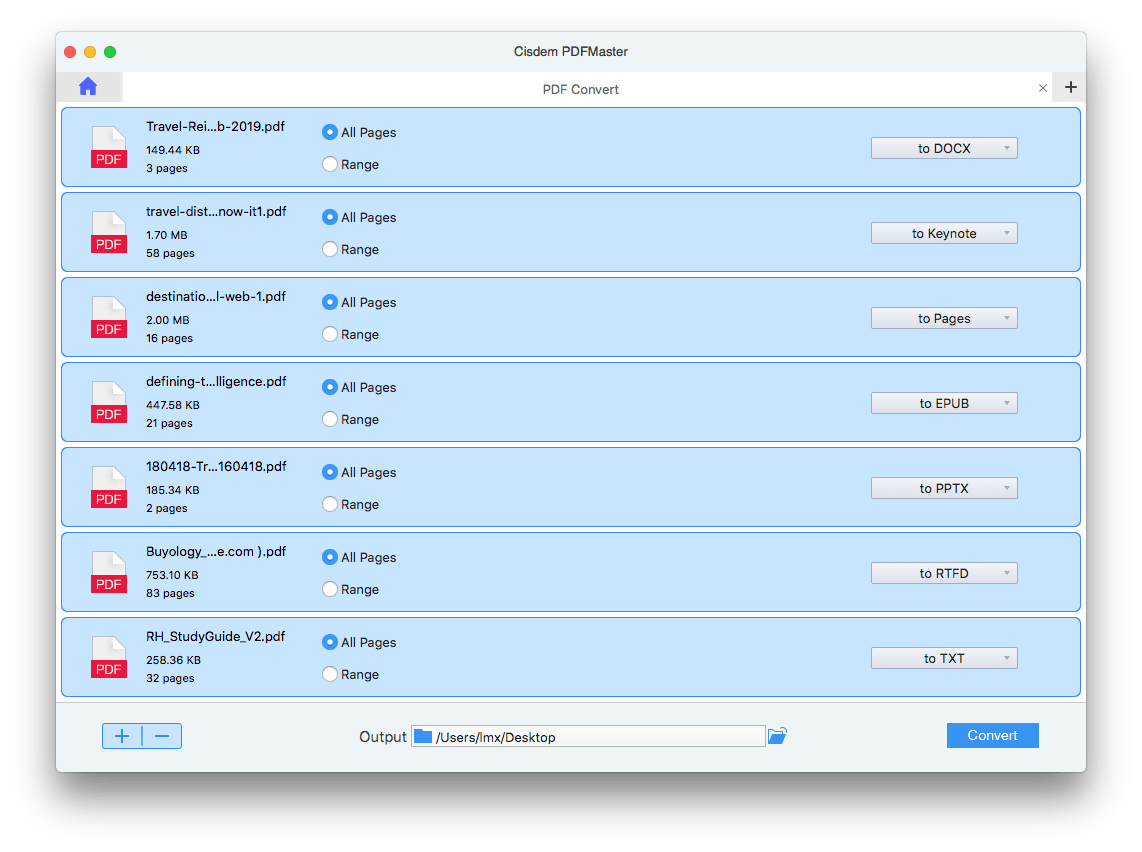This screenshot has height=852, width=1142.
Task: Click the Convert button
Action: point(992,735)
